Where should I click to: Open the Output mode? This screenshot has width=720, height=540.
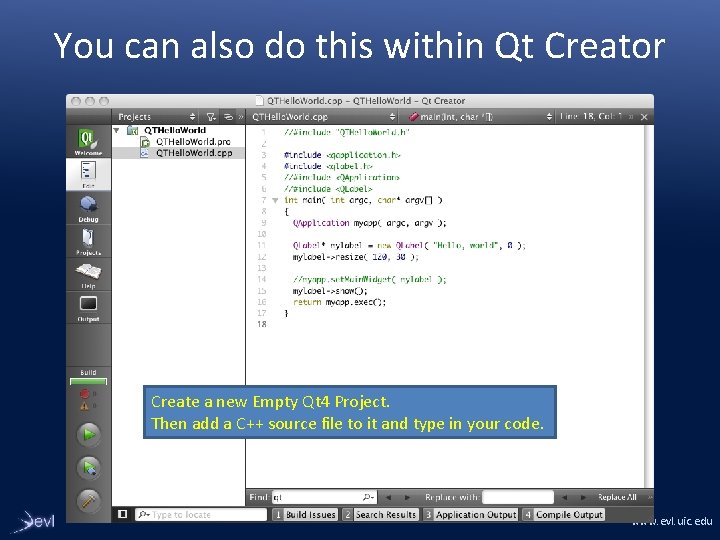click(x=88, y=307)
